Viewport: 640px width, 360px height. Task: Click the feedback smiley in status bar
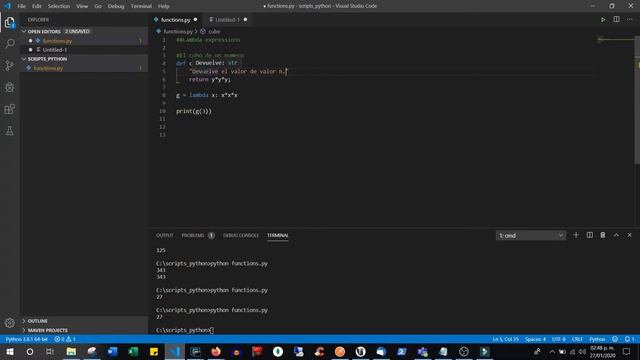[615, 339]
